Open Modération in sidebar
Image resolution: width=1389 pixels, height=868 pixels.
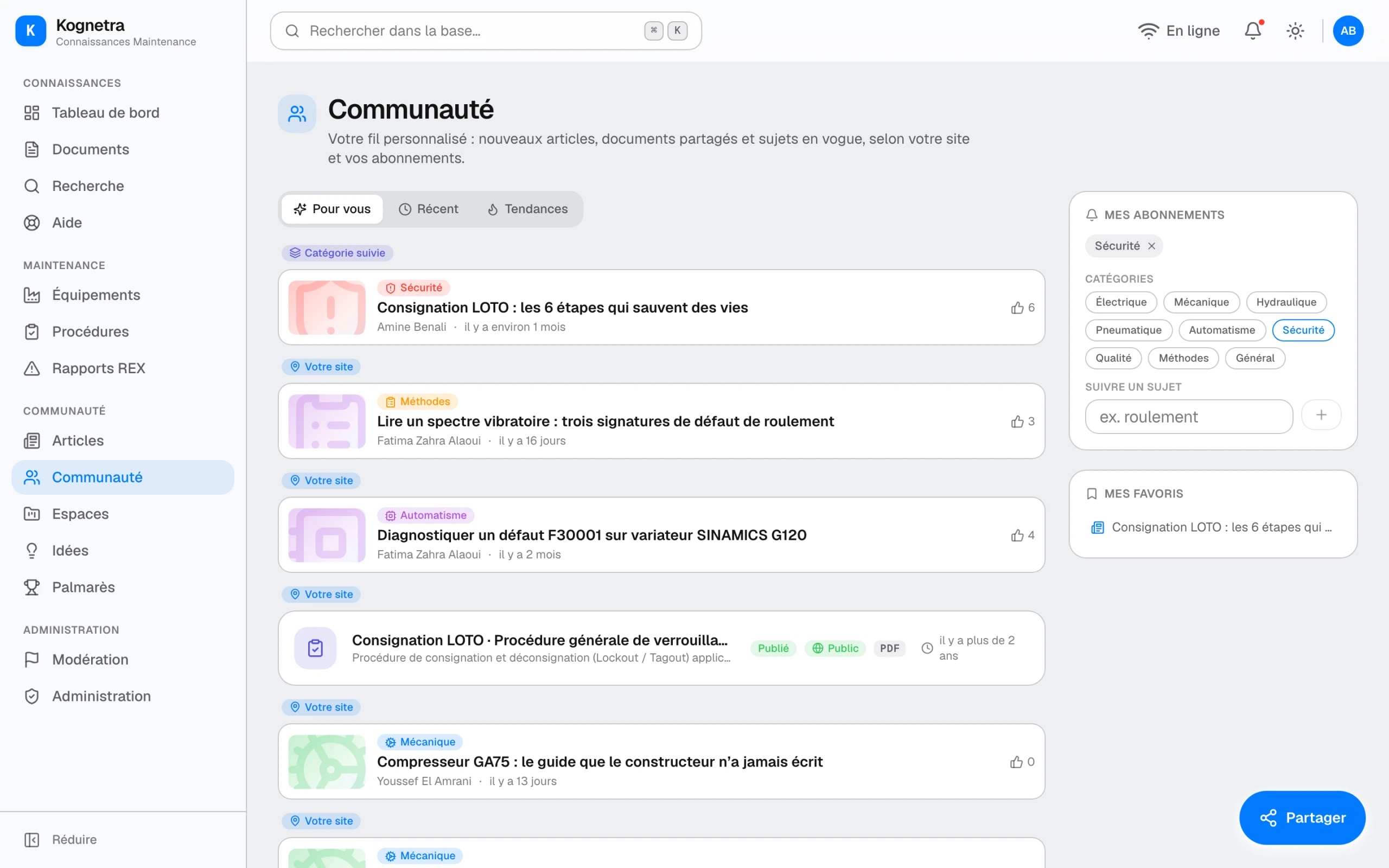tap(123, 660)
